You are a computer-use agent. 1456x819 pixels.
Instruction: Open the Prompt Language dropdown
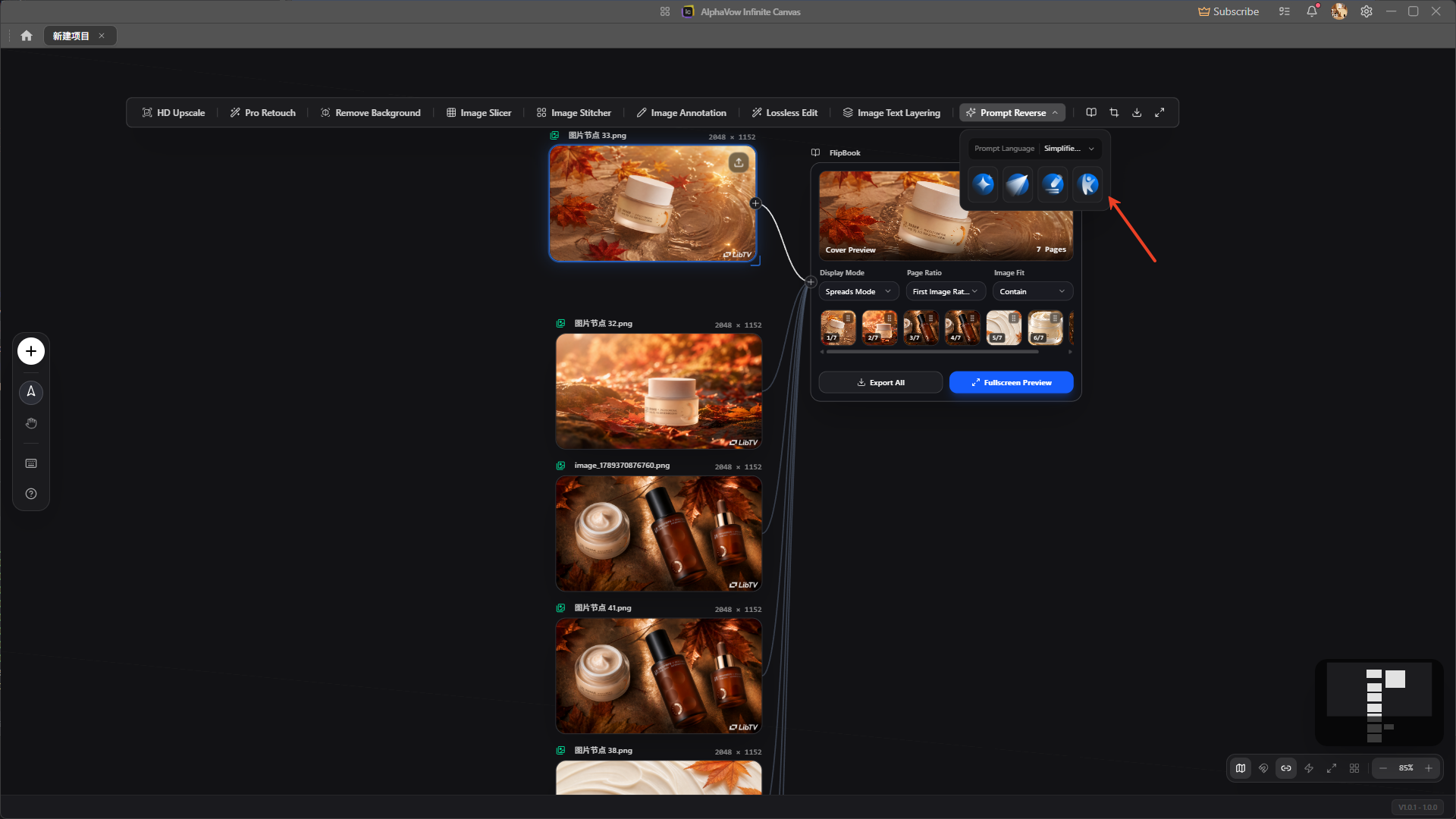[x=1069, y=149]
